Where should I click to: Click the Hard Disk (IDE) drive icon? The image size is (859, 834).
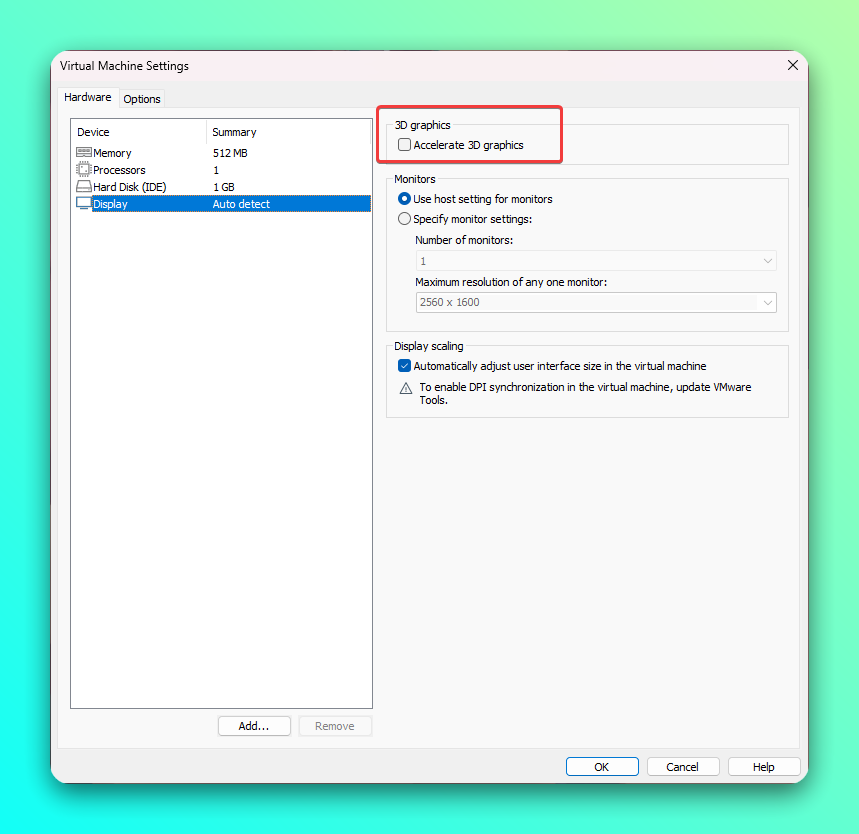coord(84,186)
